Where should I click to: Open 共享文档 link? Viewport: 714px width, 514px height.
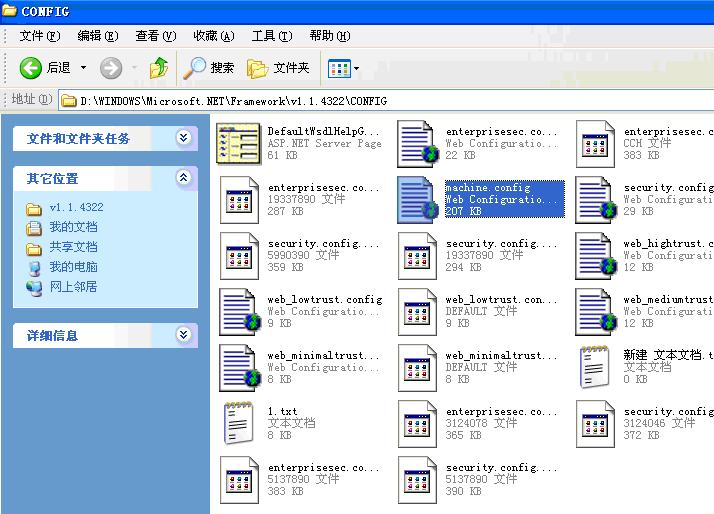tap(73, 247)
